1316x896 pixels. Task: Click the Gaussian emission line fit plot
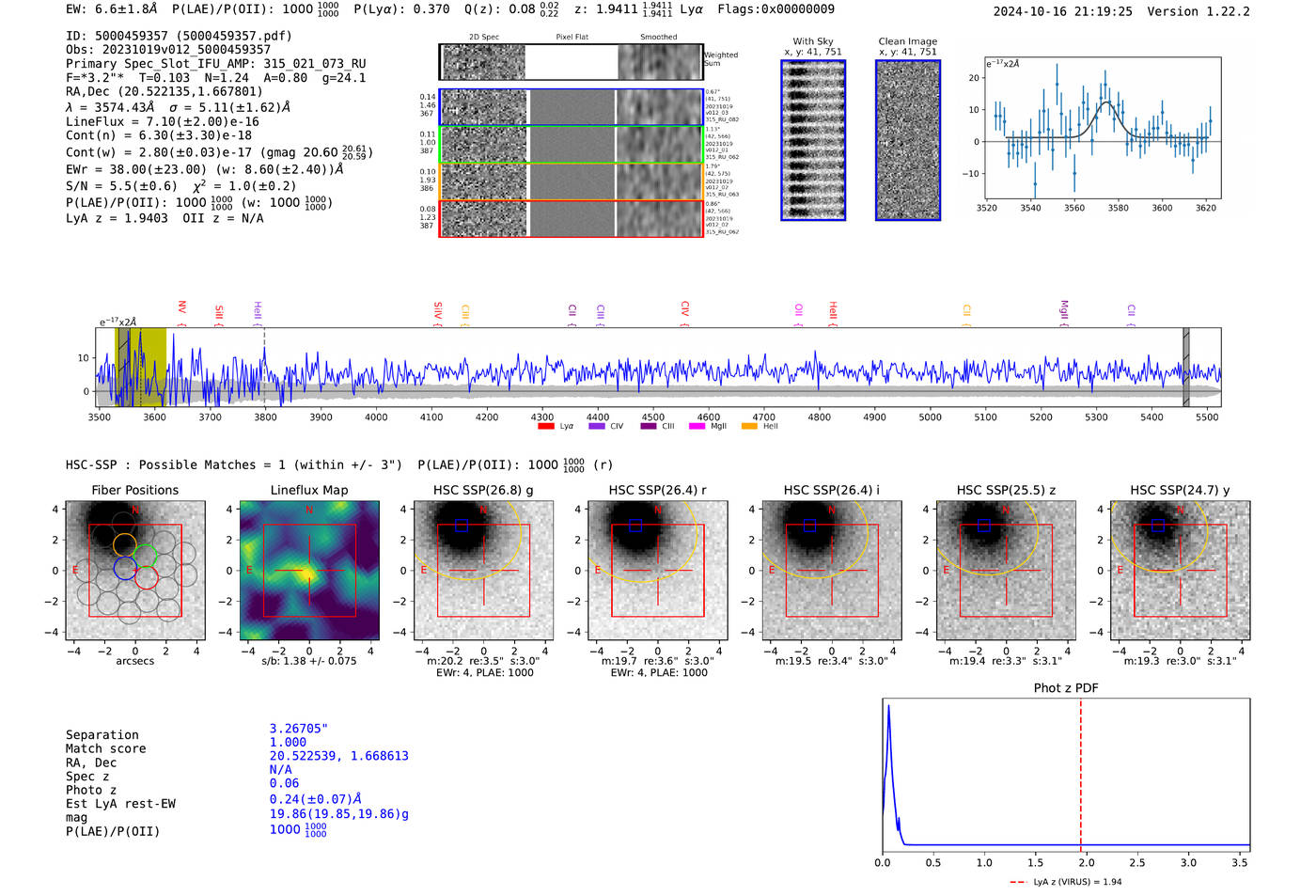tap(1103, 128)
